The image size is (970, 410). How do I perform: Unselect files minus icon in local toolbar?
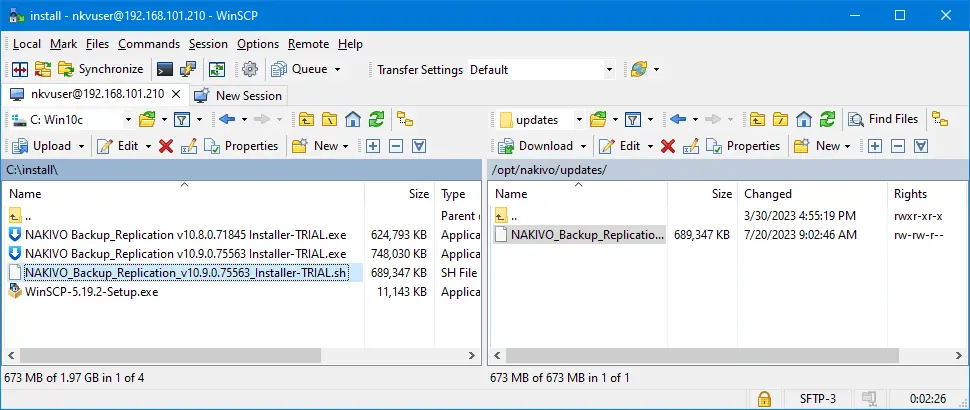tap(396, 146)
